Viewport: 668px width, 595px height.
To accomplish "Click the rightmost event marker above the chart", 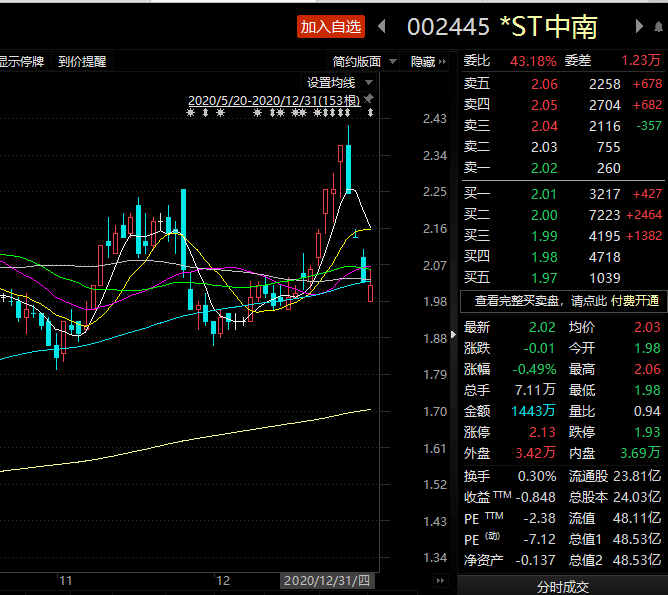I will click(x=370, y=114).
